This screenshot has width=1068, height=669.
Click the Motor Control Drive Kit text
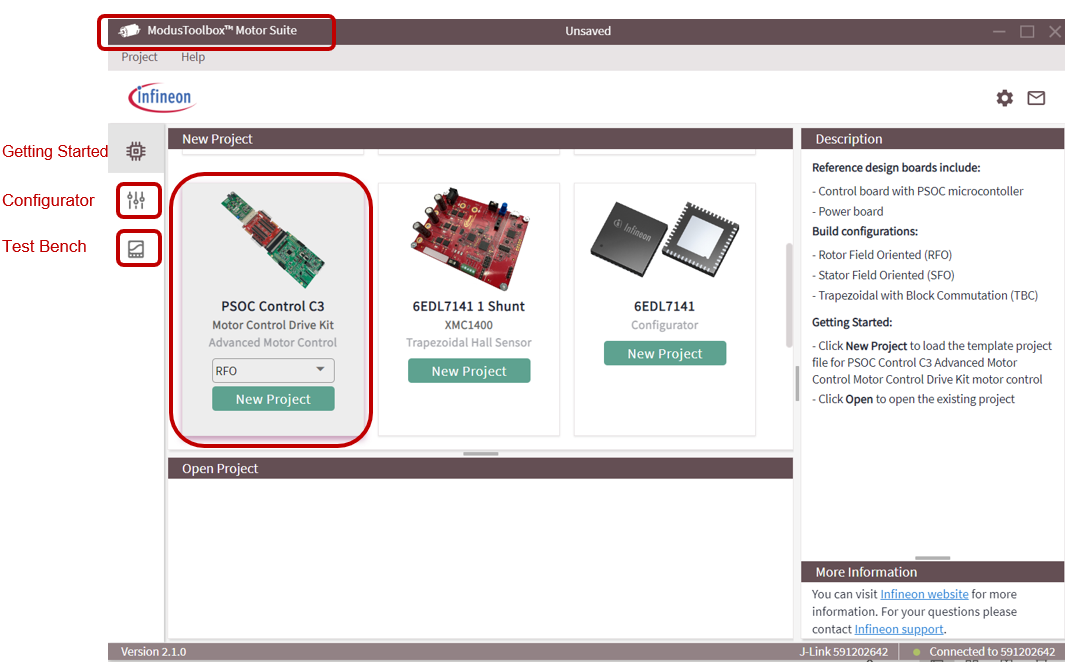pyautogui.click(x=272, y=325)
